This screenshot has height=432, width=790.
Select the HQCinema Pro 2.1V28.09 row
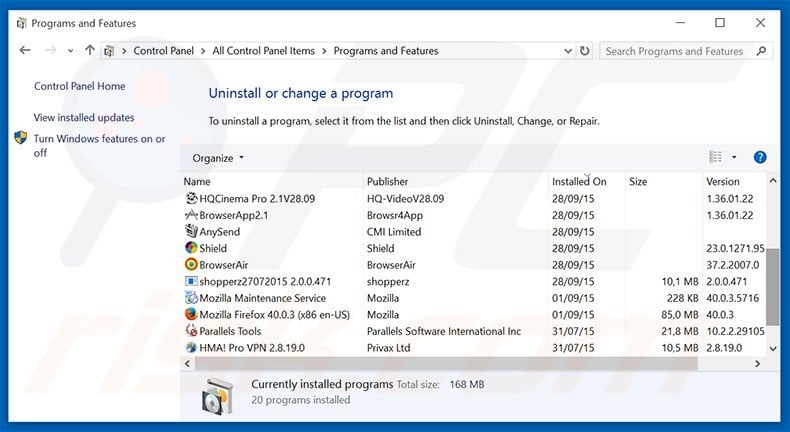pyautogui.click(x=474, y=198)
